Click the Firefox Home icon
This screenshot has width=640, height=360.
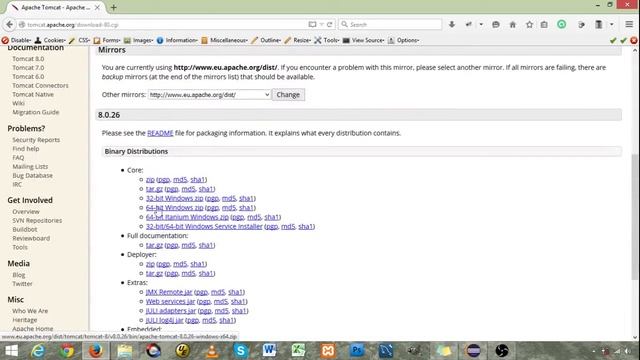coord(513,24)
